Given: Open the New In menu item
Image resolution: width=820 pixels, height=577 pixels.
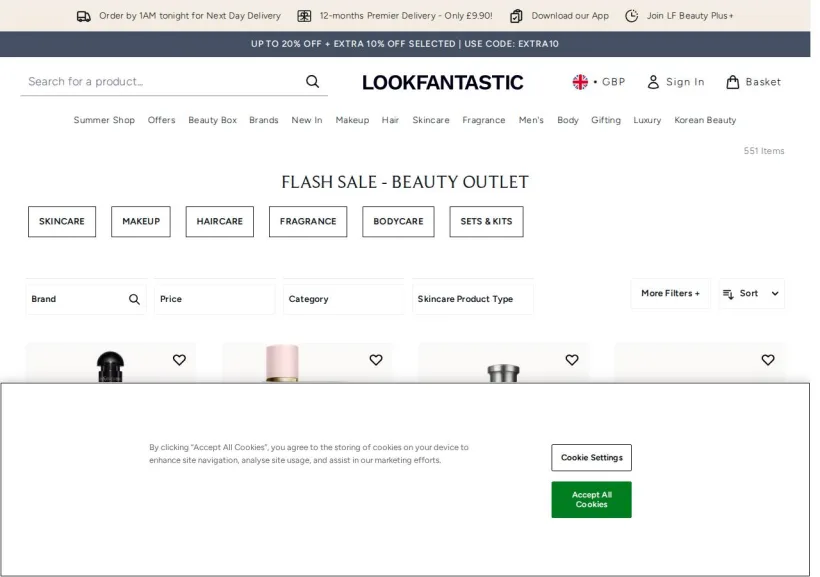Looking at the screenshot, I should tap(307, 120).
